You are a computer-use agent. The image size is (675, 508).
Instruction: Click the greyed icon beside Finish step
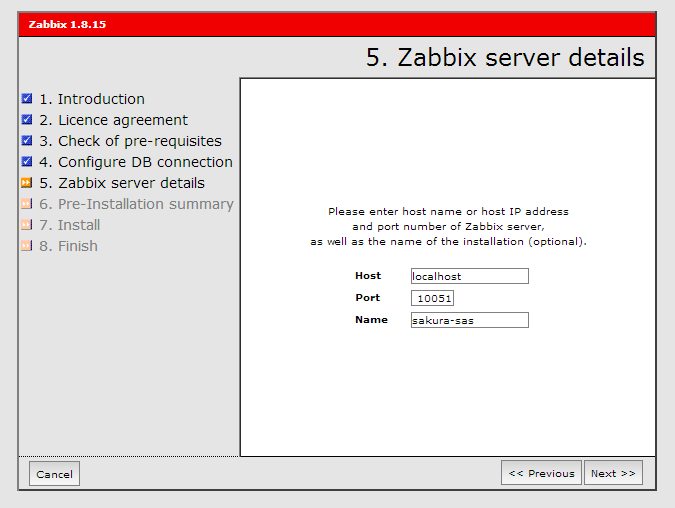(x=27, y=246)
